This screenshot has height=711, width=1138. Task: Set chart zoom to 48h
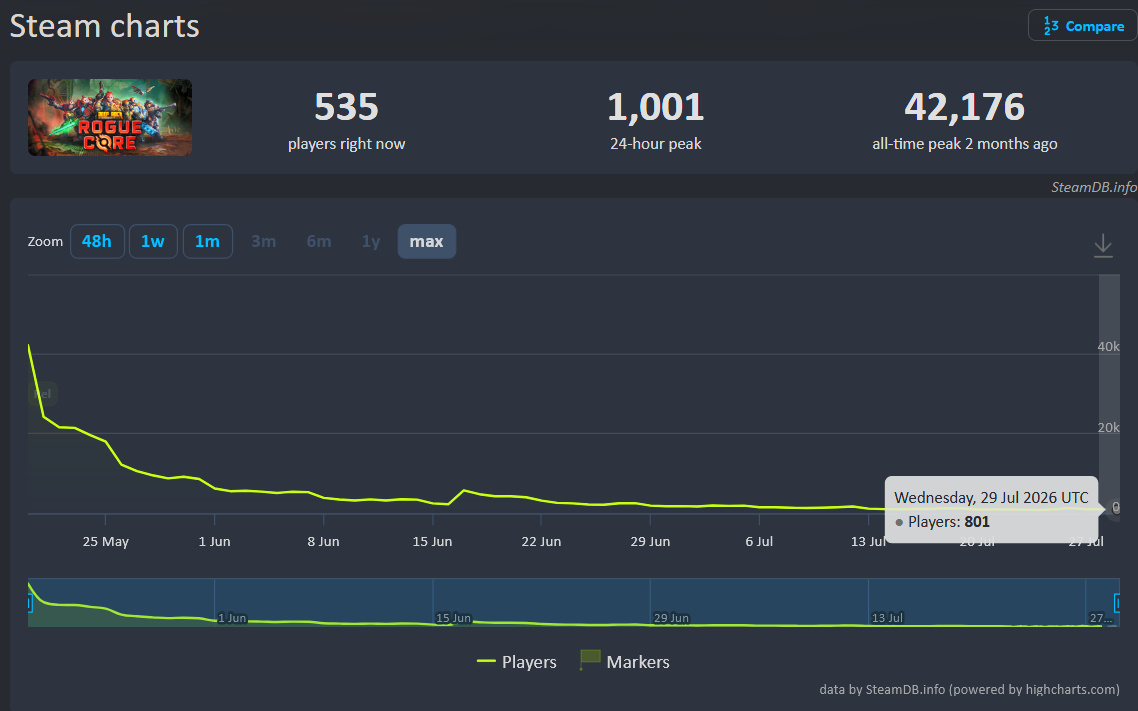point(97,242)
